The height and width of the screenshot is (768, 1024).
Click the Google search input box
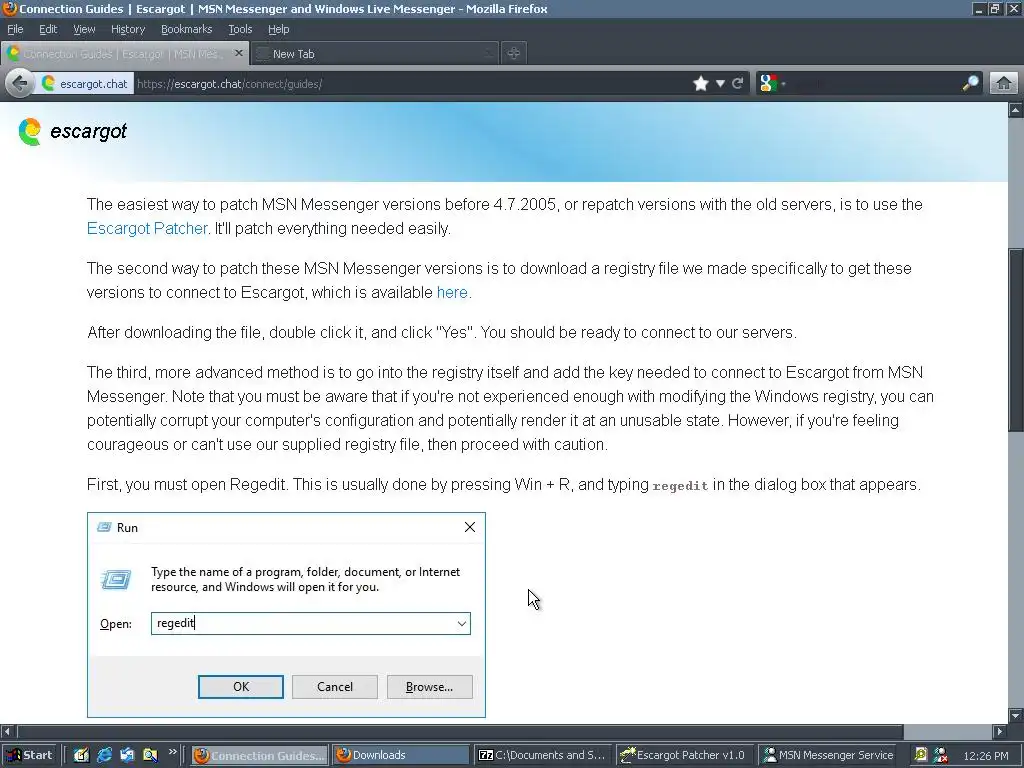point(874,84)
